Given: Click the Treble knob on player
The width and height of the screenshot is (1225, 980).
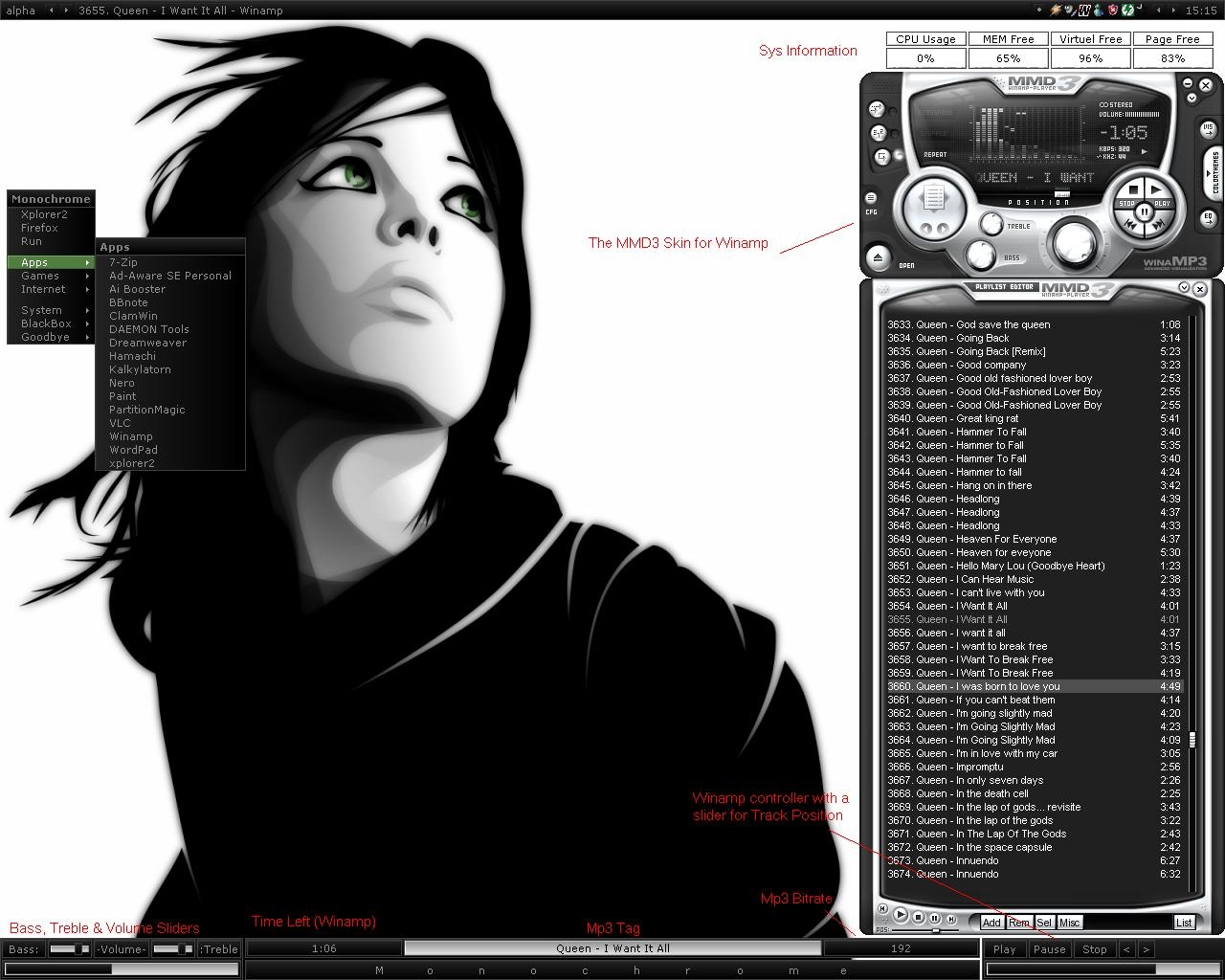Looking at the screenshot, I should 991,224.
